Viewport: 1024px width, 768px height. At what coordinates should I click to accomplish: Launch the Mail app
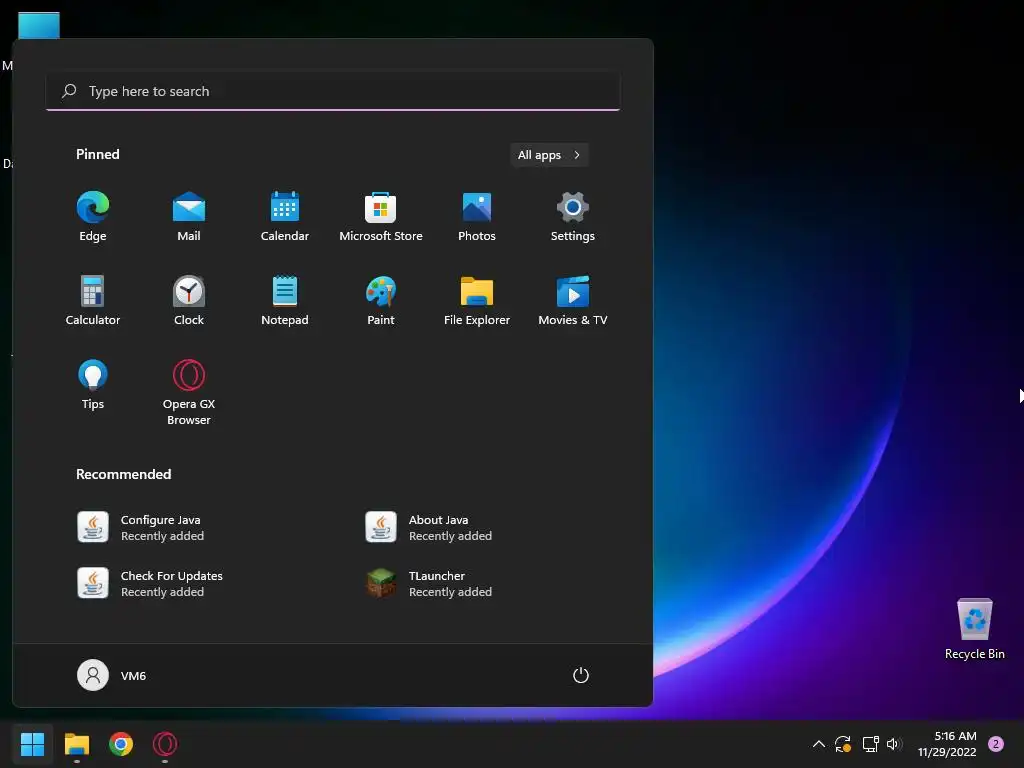(x=189, y=217)
